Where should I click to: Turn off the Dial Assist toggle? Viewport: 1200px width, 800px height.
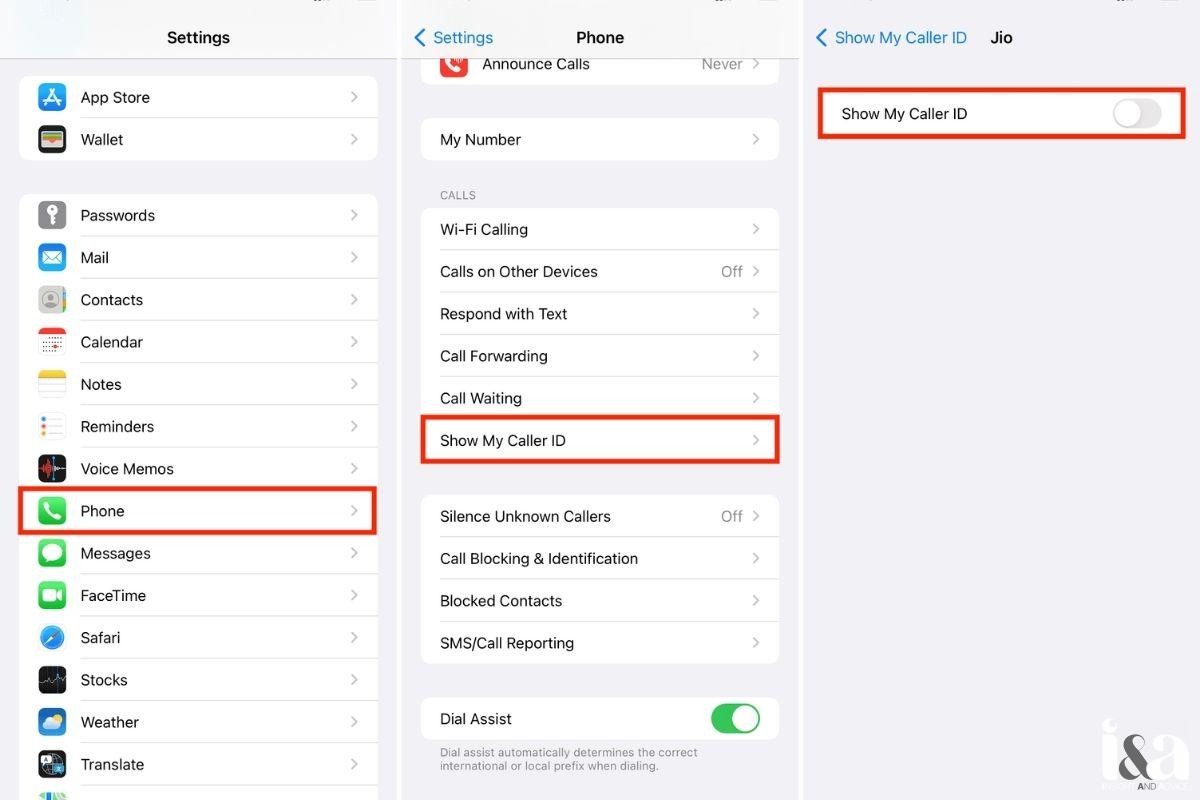pos(735,719)
